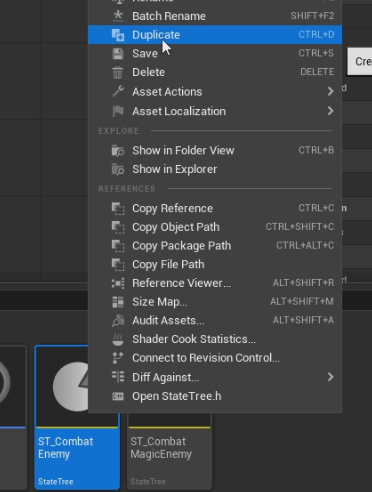Click the Shader Cook Statistics icon
This screenshot has height=492, width=372.
click(x=118, y=339)
